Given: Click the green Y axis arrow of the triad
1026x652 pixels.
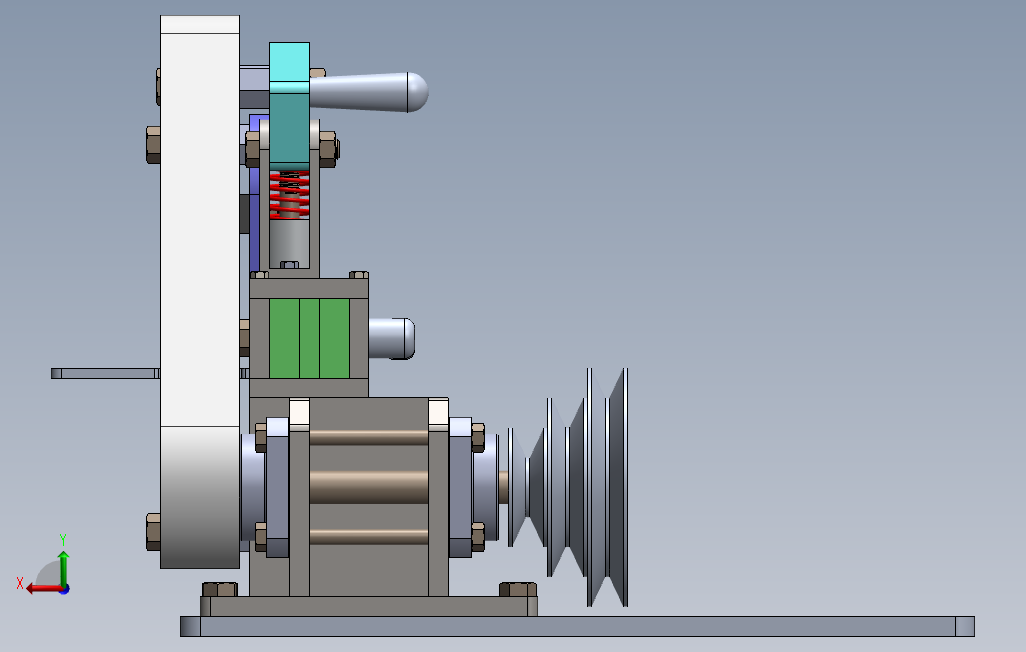Looking at the screenshot, I should coord(63,568).
